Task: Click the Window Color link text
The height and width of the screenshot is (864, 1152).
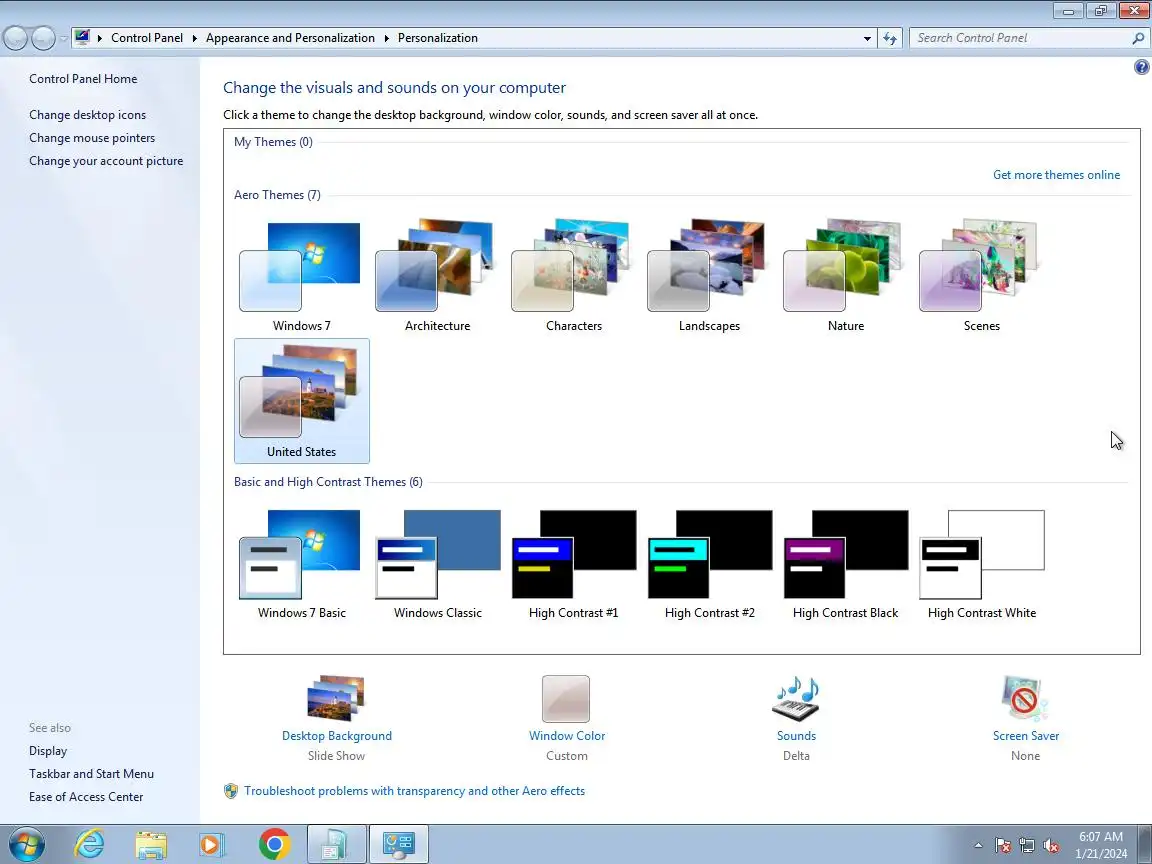Action: (x=566, y=735)
